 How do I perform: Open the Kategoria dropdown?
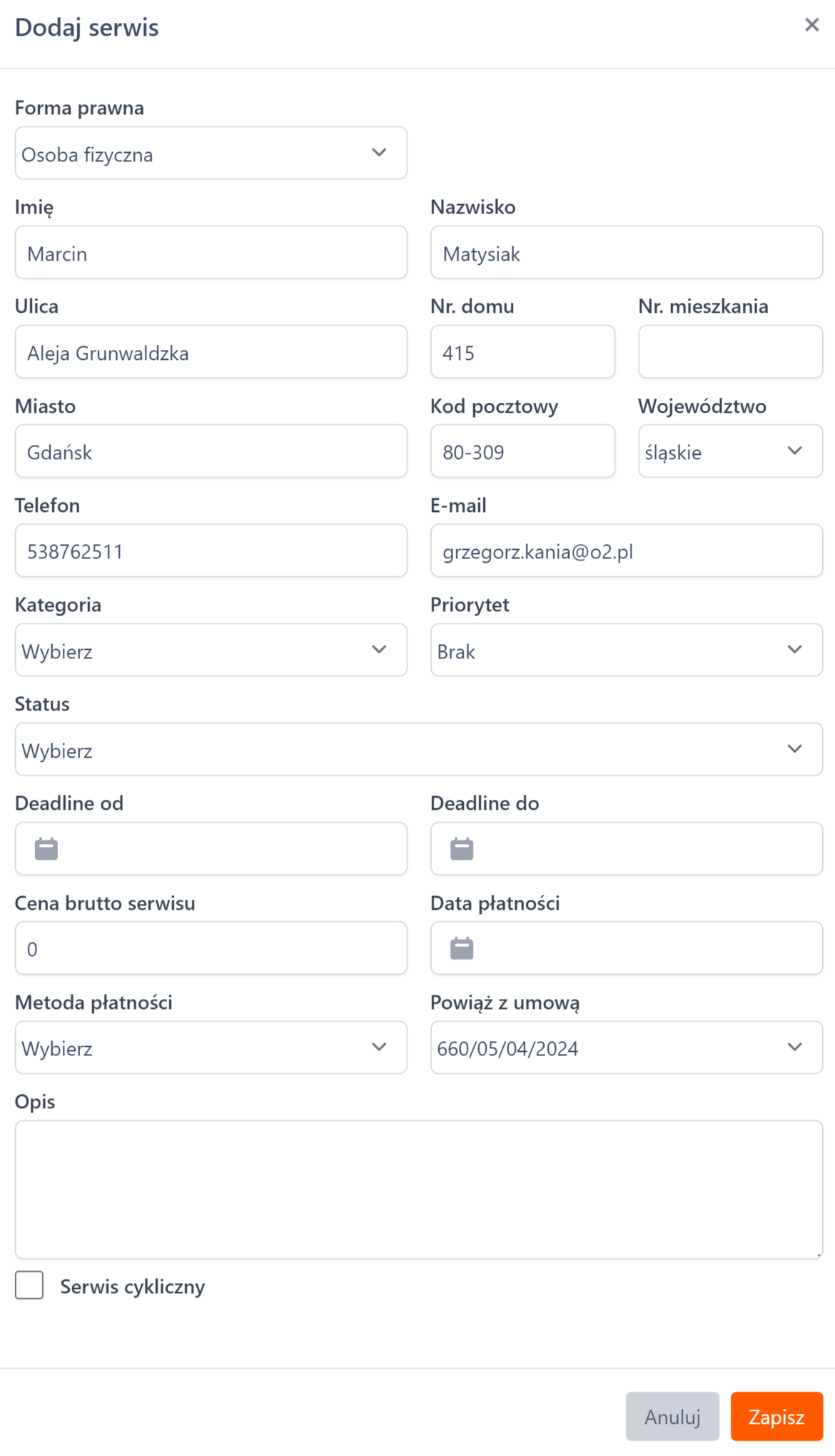click(x=211, y=651)
